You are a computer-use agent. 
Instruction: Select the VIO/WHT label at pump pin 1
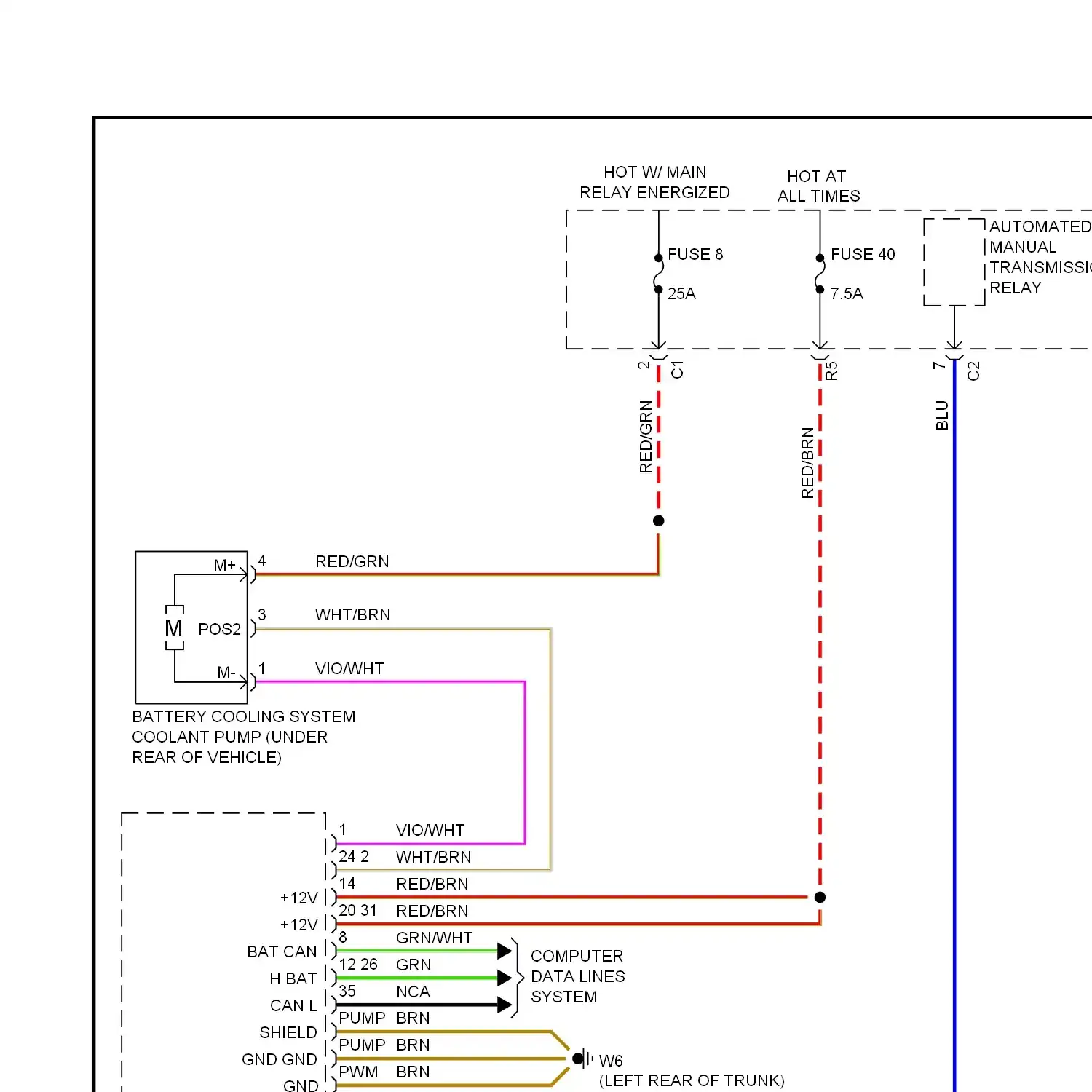pos(349,668)
